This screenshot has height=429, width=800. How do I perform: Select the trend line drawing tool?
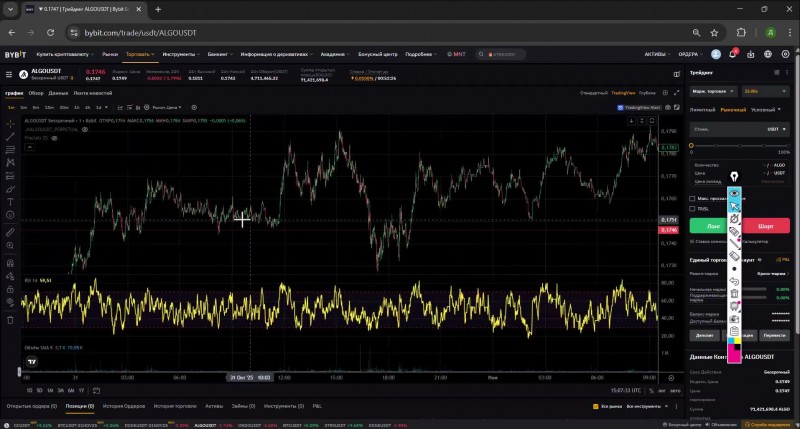[10, 136]
